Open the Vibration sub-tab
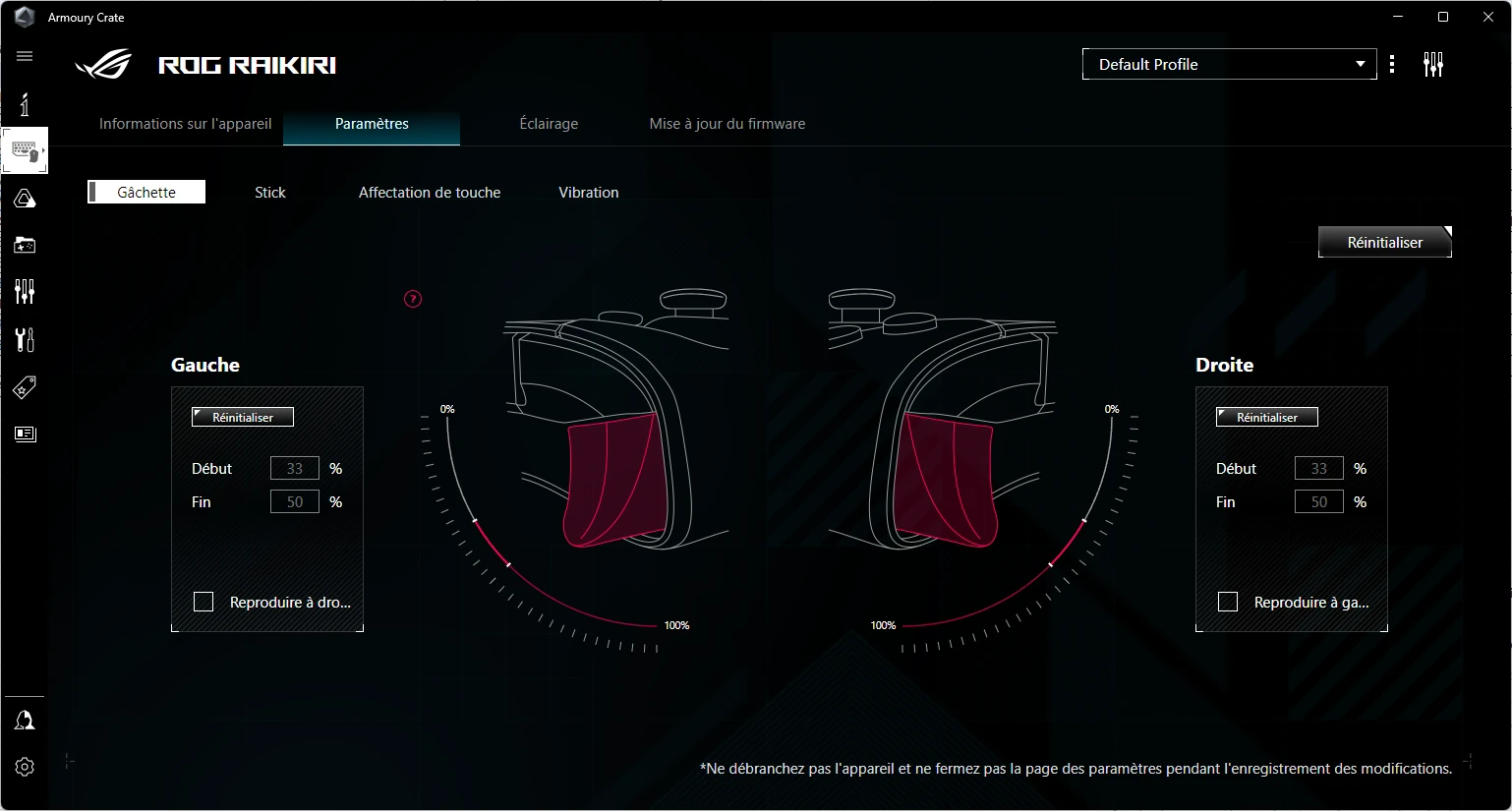 589,193
